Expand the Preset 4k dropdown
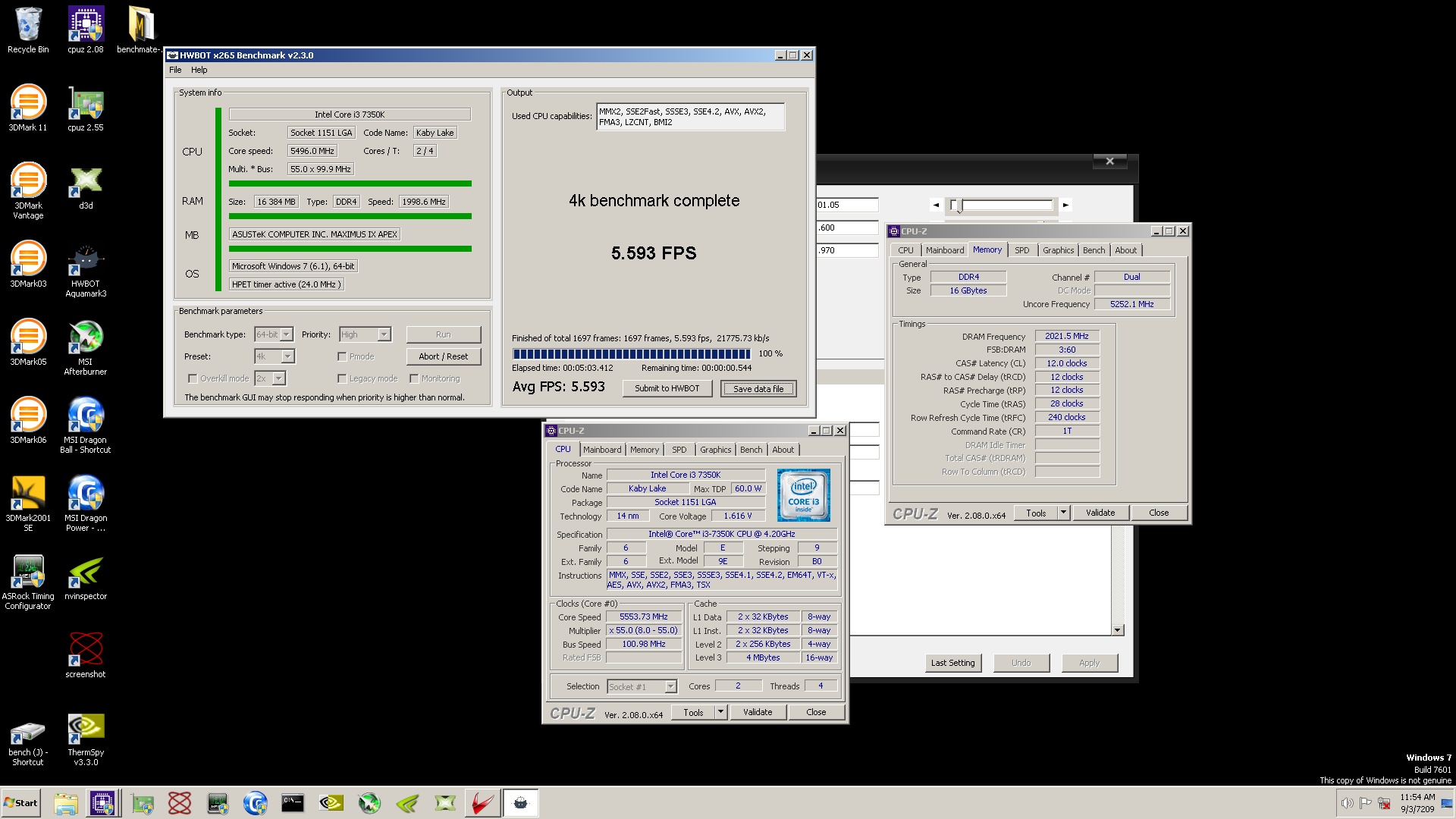Image resolution: width=1456 pixels, height=819 pixels. pyautogui.click(x=275, y=356)
